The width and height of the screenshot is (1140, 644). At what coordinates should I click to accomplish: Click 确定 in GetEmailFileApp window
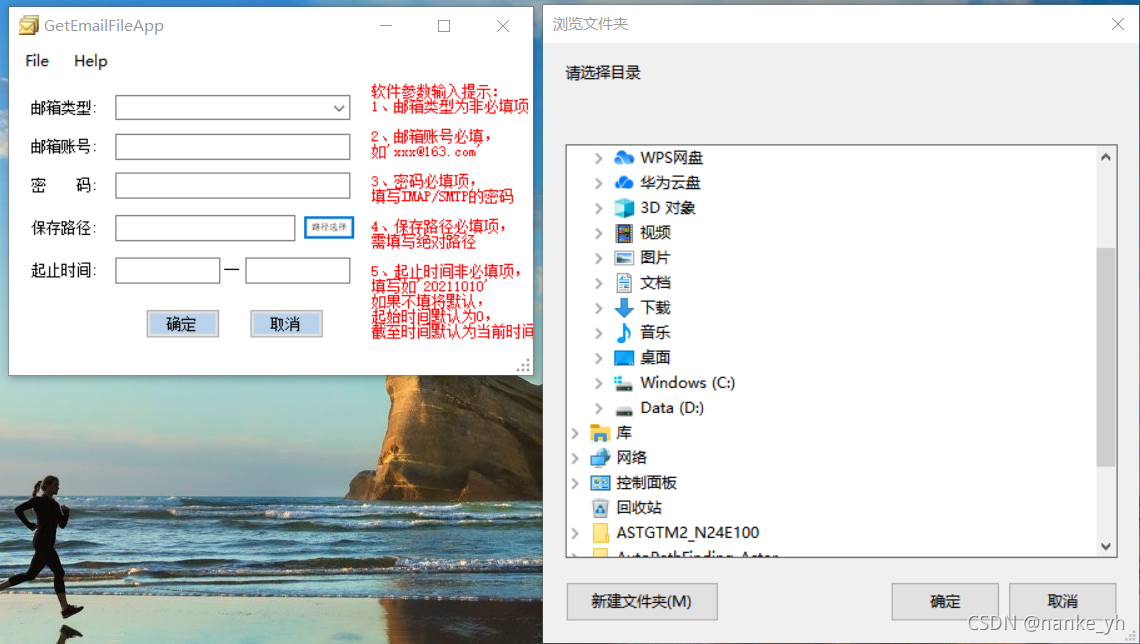[x=182, y=324]
